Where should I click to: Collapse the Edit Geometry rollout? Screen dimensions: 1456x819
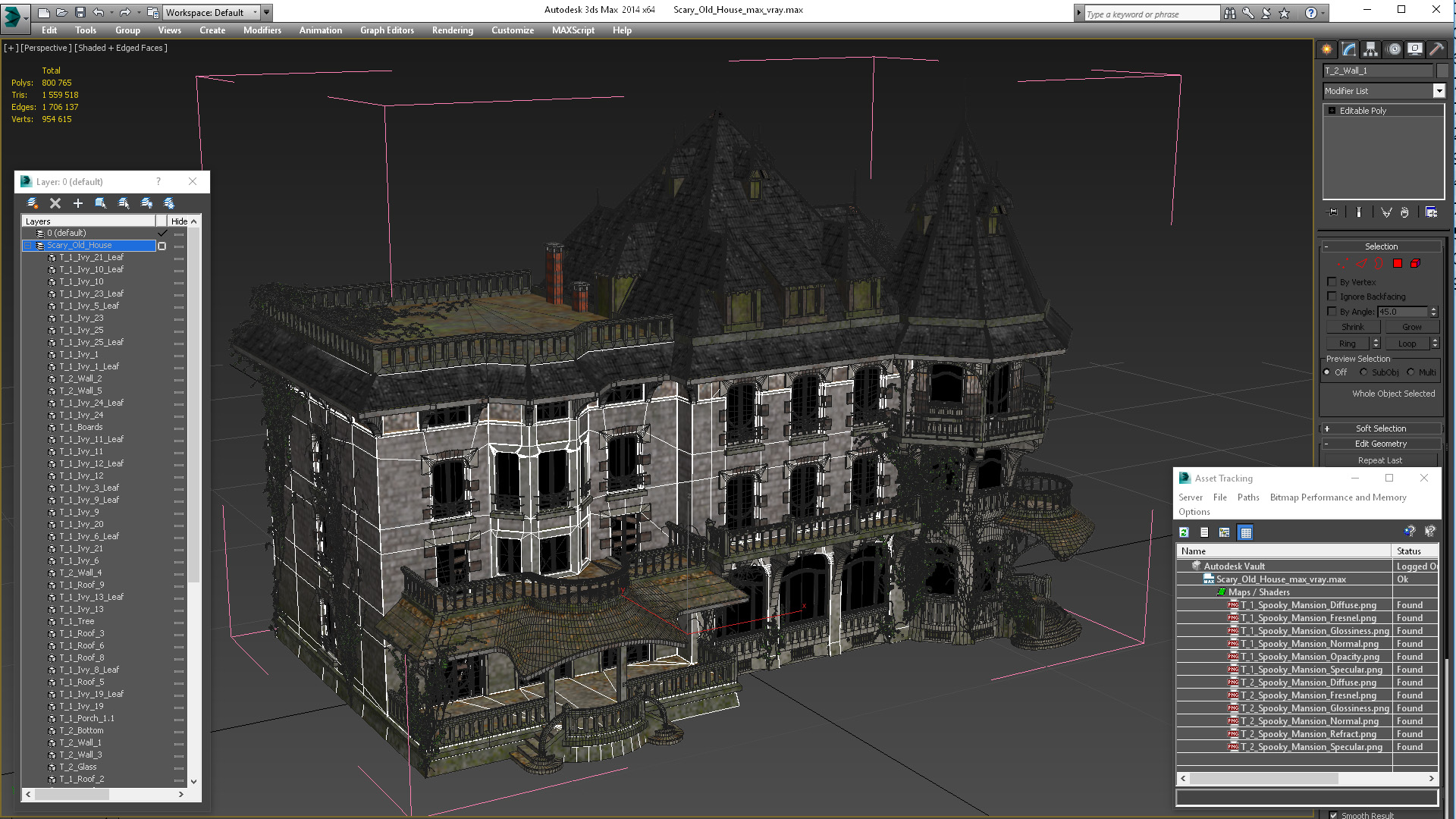tap(1326, 444)
